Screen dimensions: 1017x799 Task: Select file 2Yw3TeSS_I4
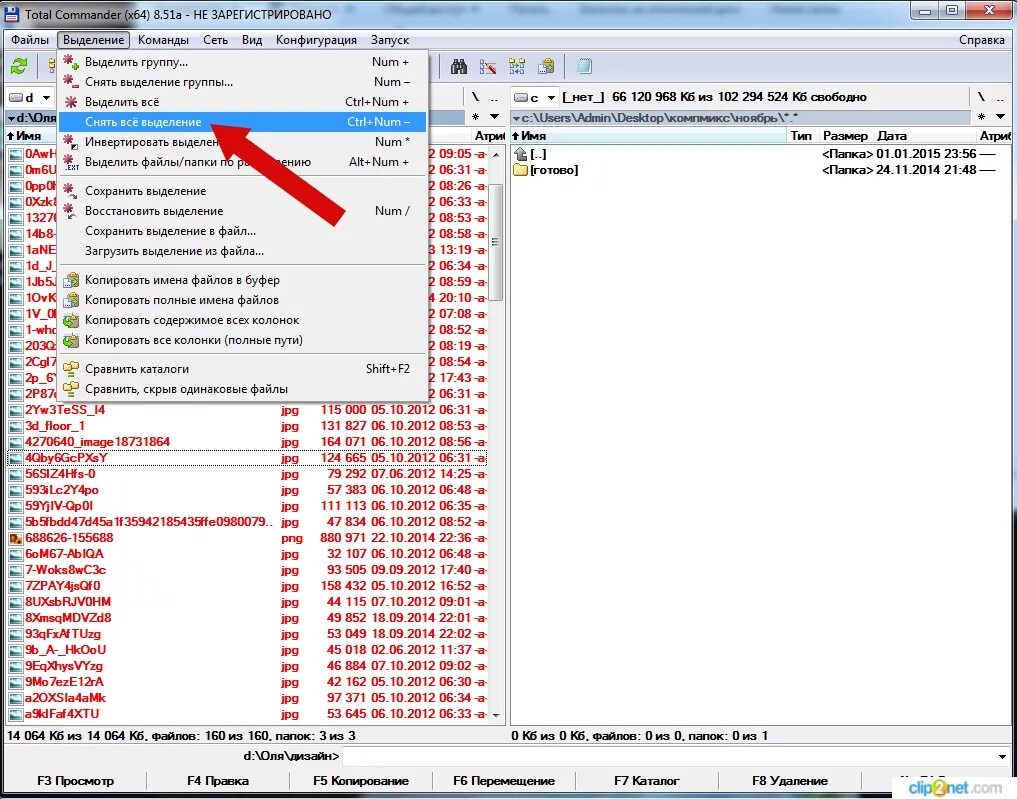pyautogui.click(x=247, y=410)
